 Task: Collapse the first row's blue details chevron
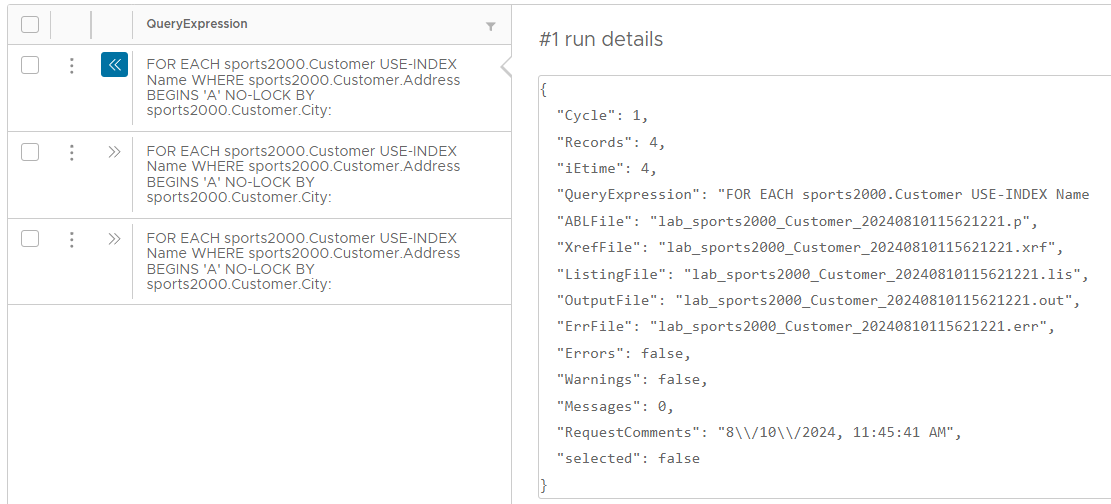coord(114,66)
